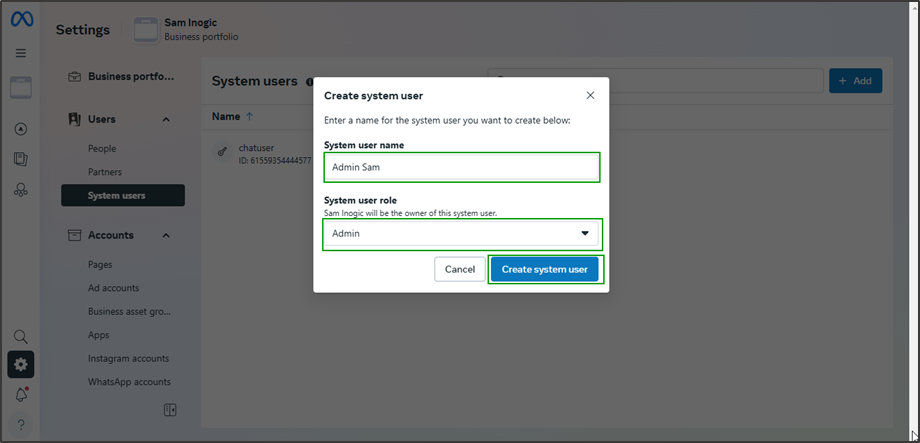Image resolution: width=920 pixels, height=443 pixels.
Task: Go to Ad accounts in sidebar
Action: point(113,288)
